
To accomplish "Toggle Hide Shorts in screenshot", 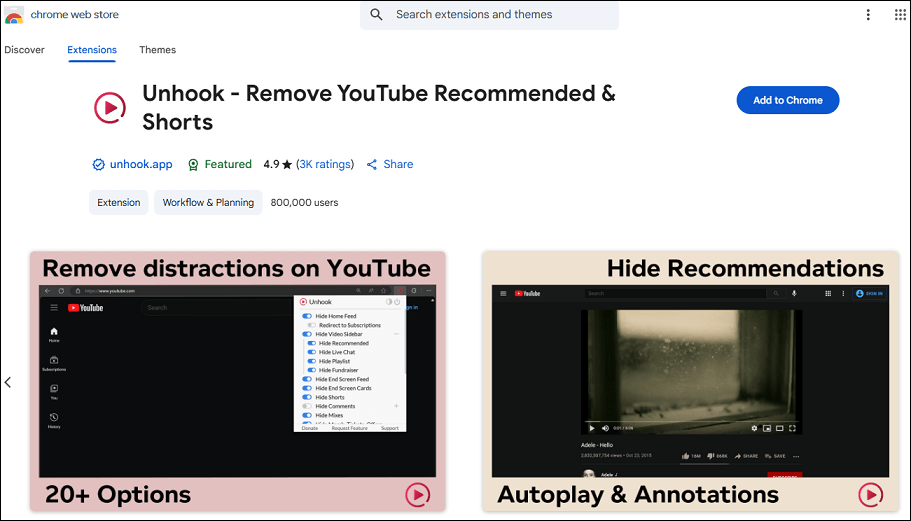I will coord(307,397).
